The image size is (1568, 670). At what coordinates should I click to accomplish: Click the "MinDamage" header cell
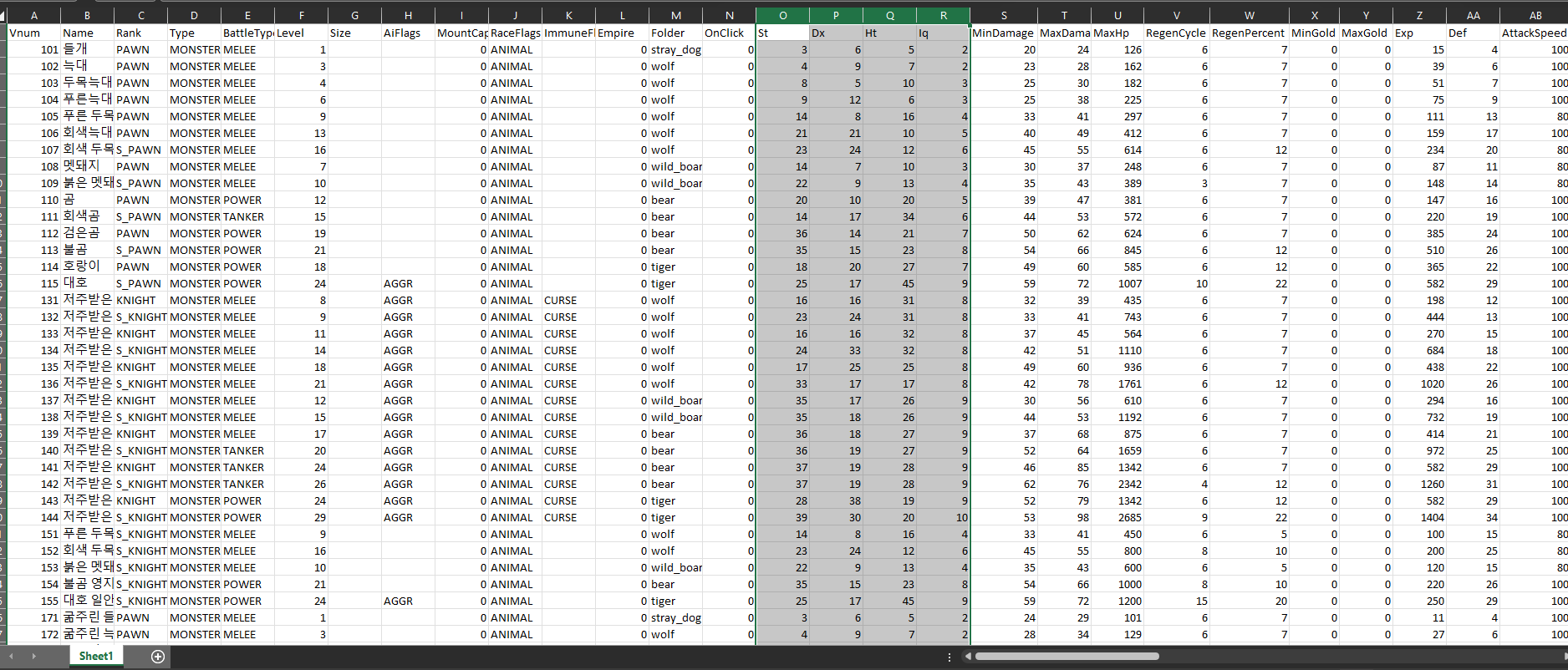tap(1004, 33)
